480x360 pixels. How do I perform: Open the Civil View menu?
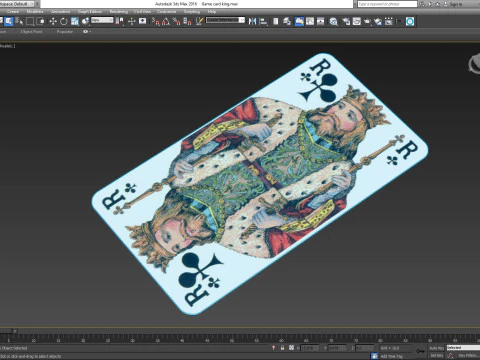point(142,11)
